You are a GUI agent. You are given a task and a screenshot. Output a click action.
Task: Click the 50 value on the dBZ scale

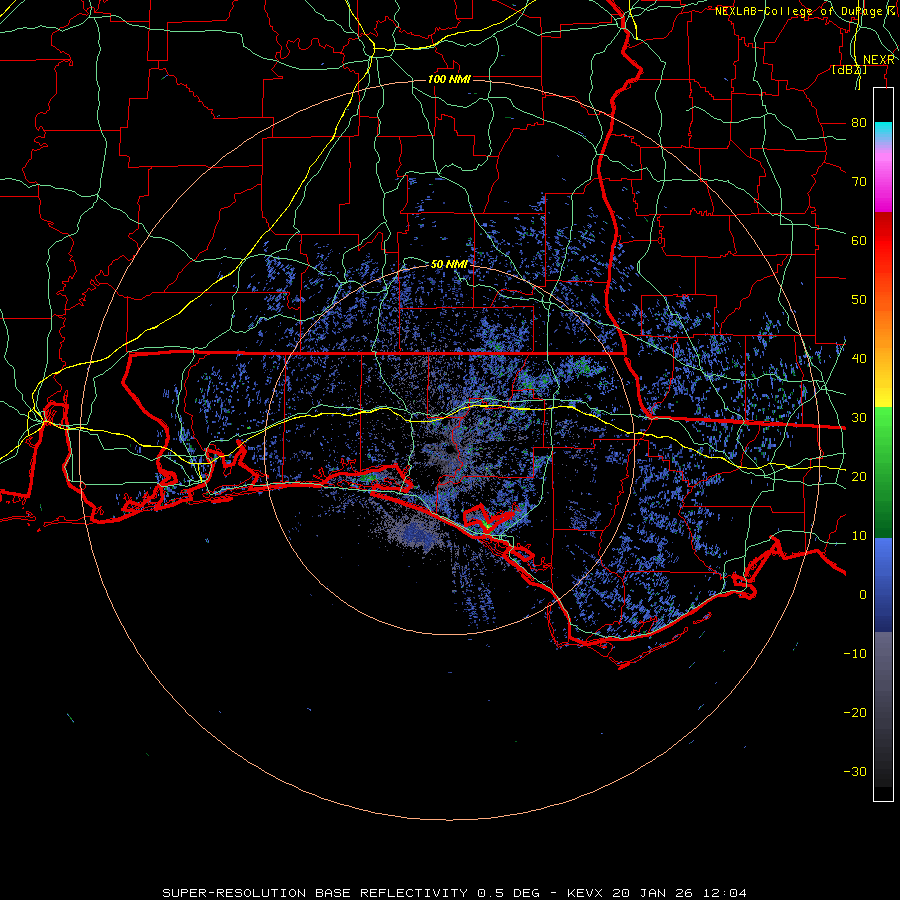(x=859, y=300)
